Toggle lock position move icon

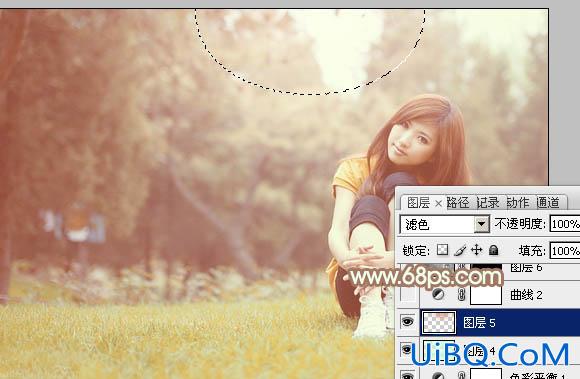476,250
